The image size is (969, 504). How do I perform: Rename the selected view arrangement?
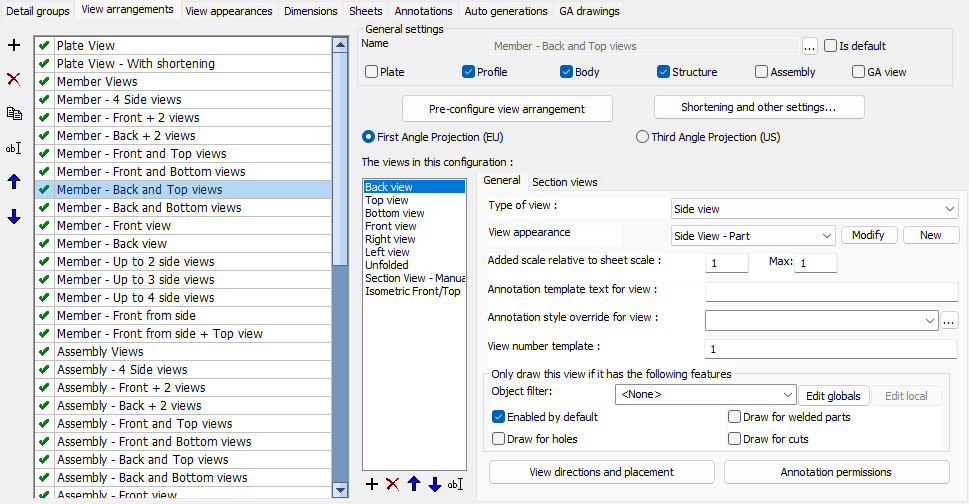click(x=13, y=148)
